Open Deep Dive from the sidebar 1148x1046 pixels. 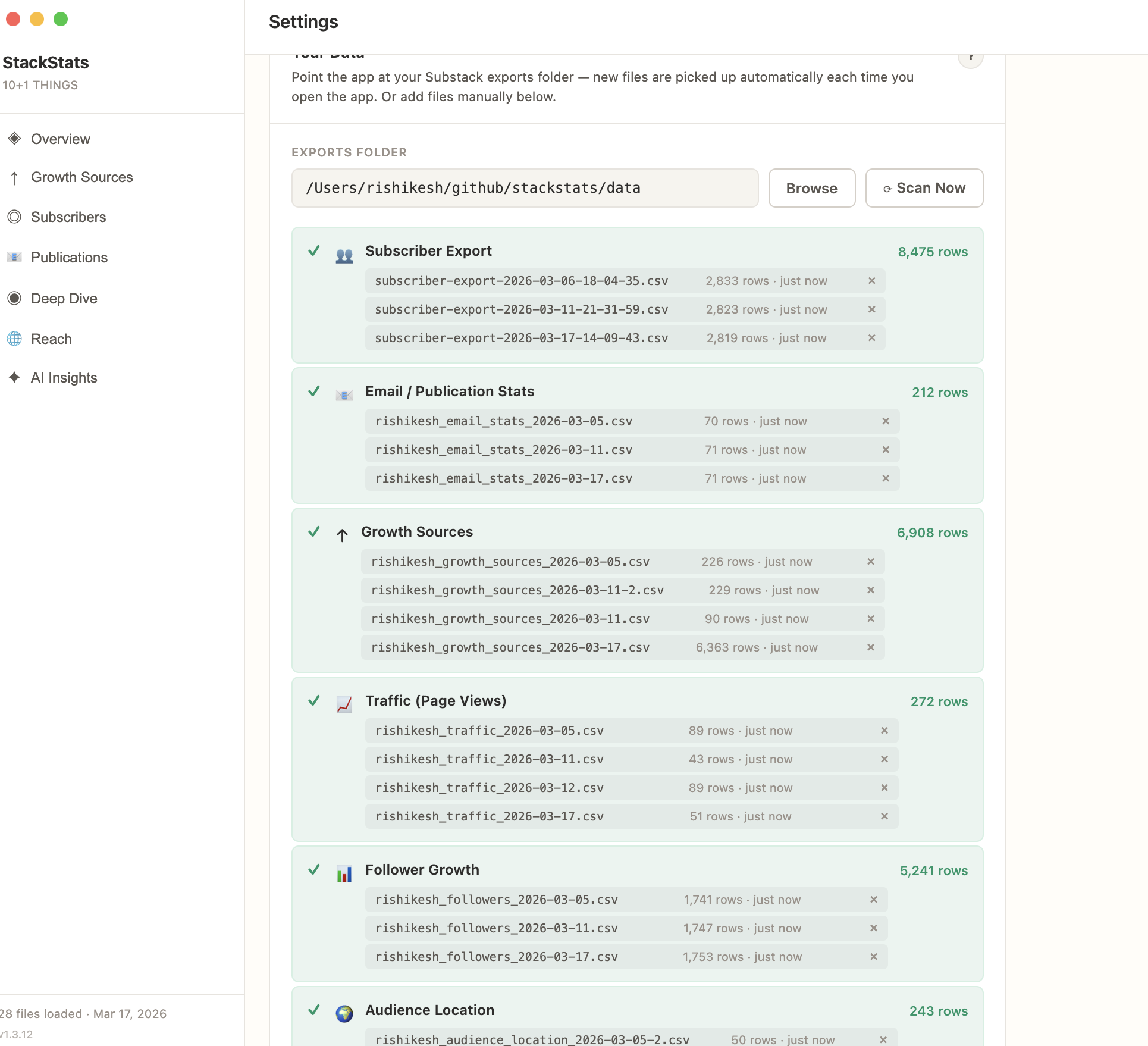(x=64, y=298)
